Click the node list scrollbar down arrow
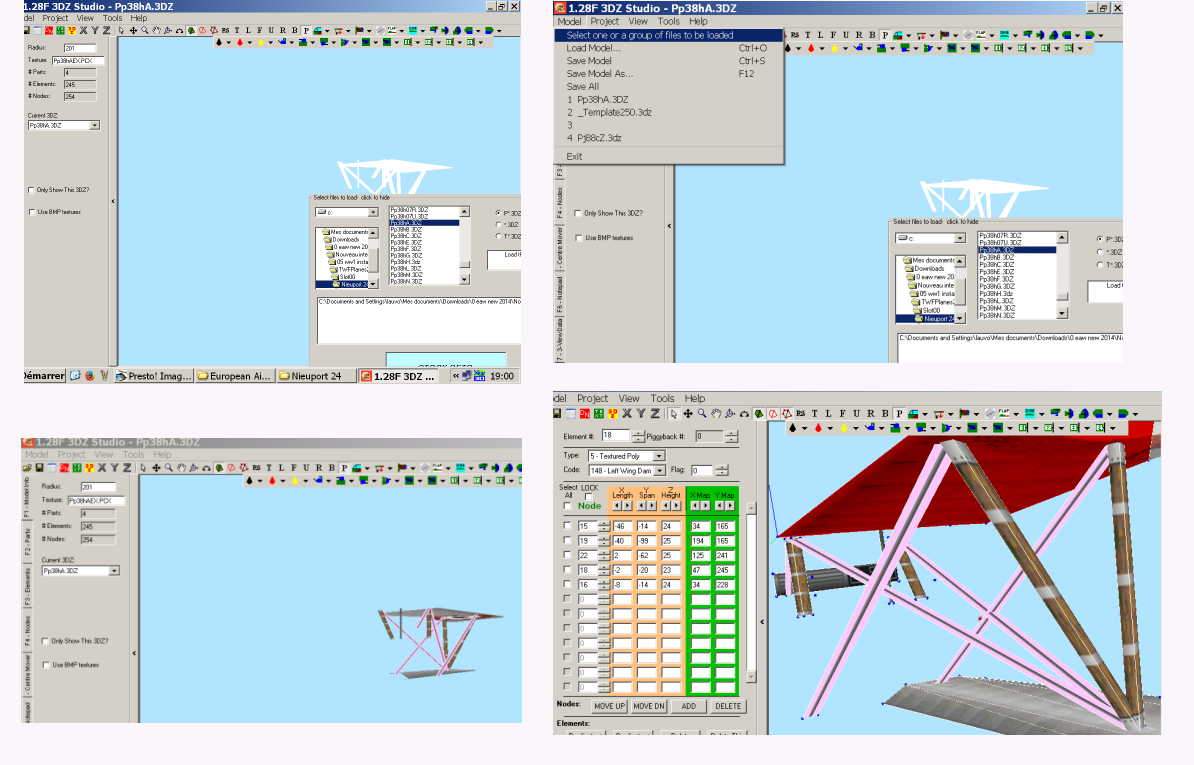The width and height of the screenshot is (1194, 765). [x=751, y=677]
